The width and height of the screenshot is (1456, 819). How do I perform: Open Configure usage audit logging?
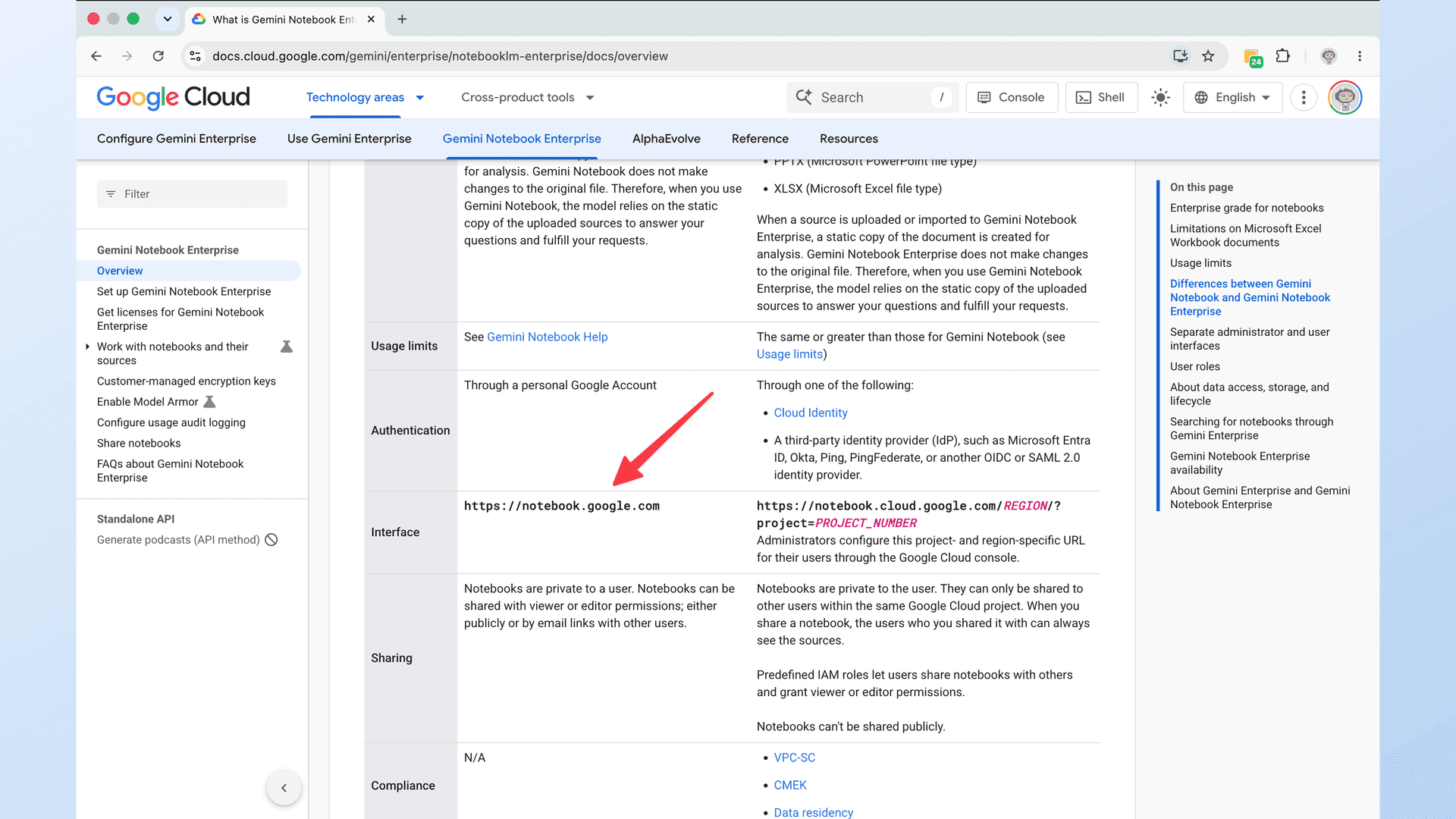171,422
